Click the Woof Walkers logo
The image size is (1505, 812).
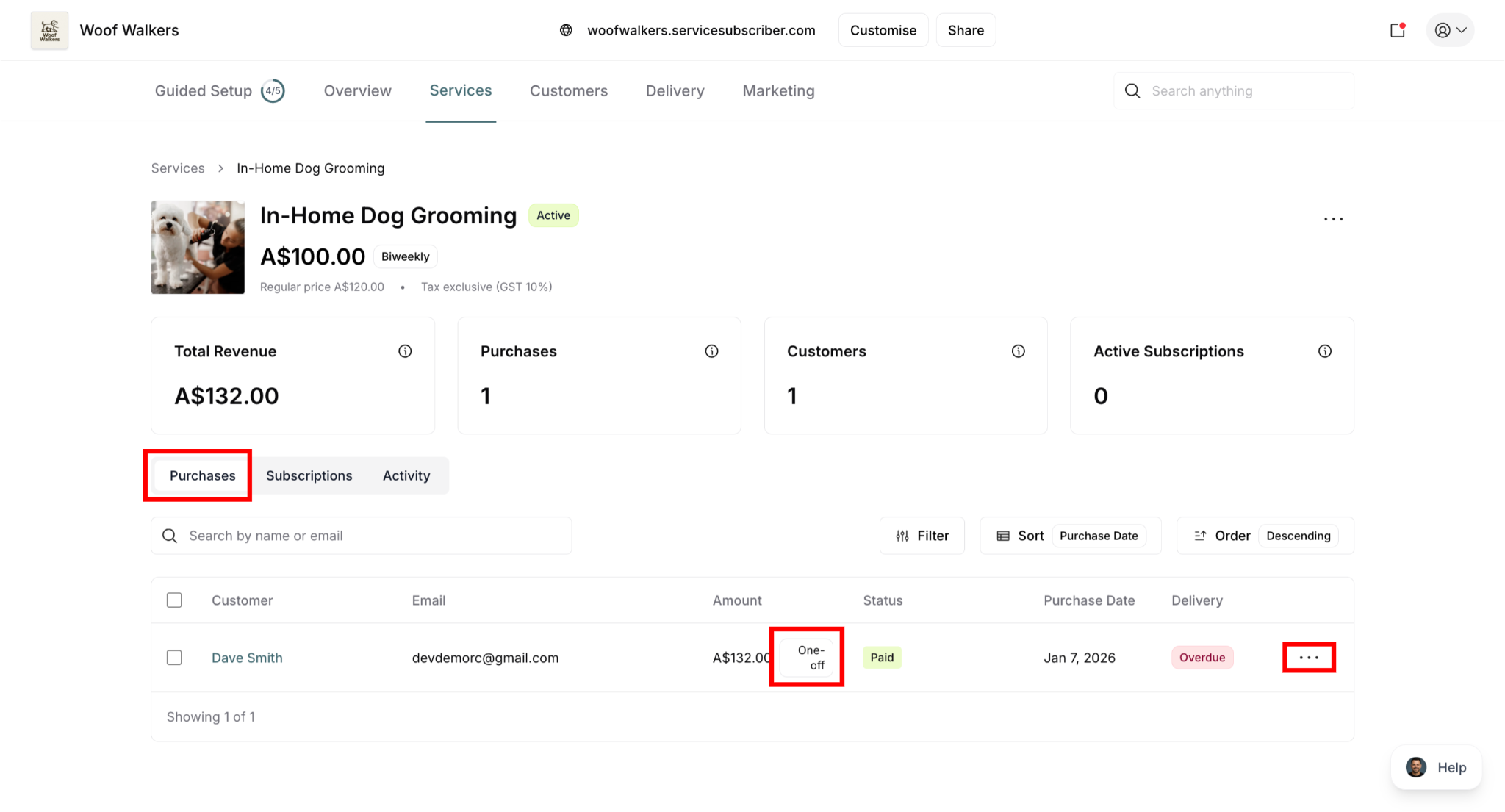point(49,30)
